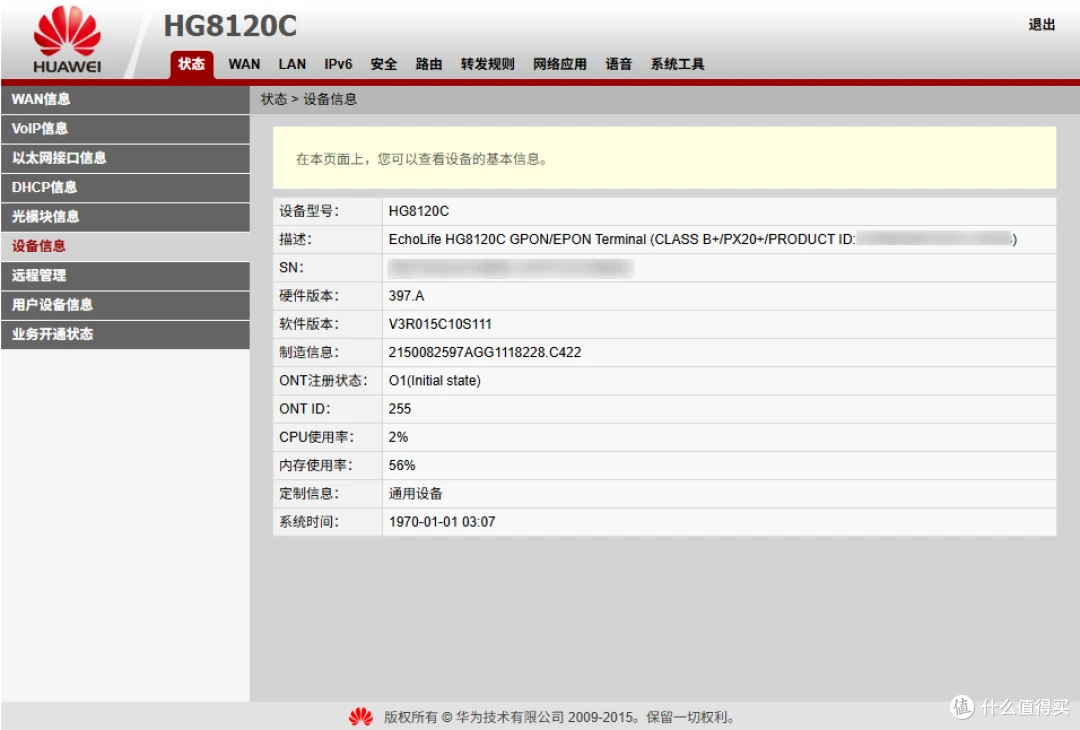Select VoIP信息 in the sidebar
The width and height of the screenshot is (1080, 730).
coord(125,129)
